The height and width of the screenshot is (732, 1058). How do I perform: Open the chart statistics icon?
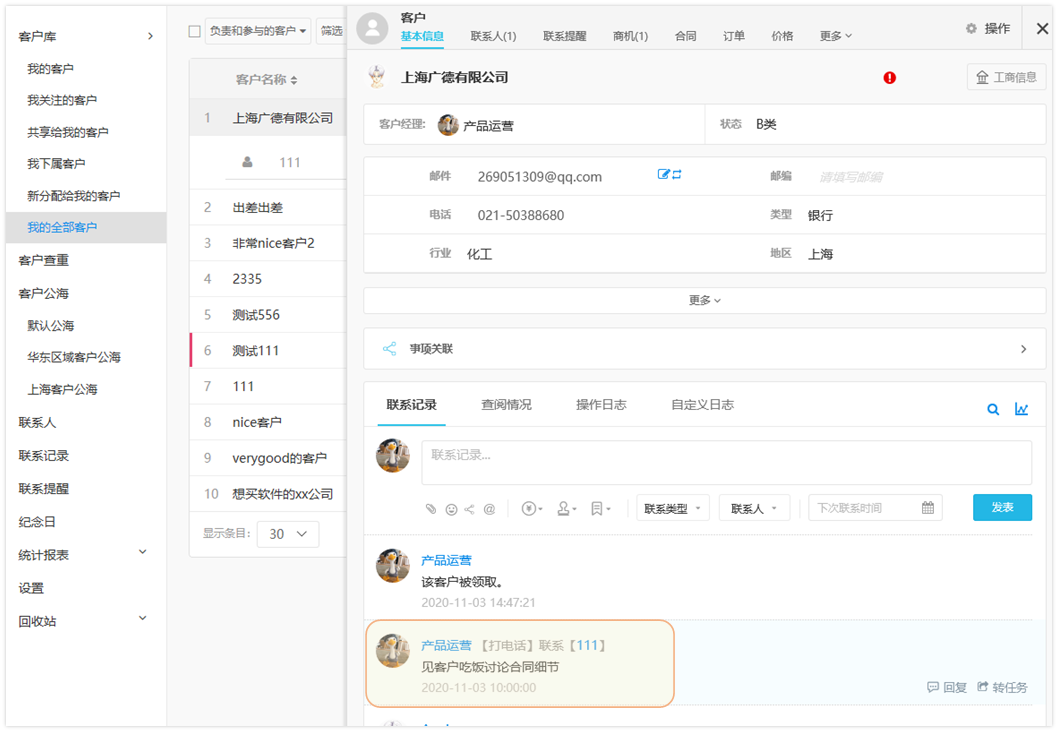pos(1021,409)
